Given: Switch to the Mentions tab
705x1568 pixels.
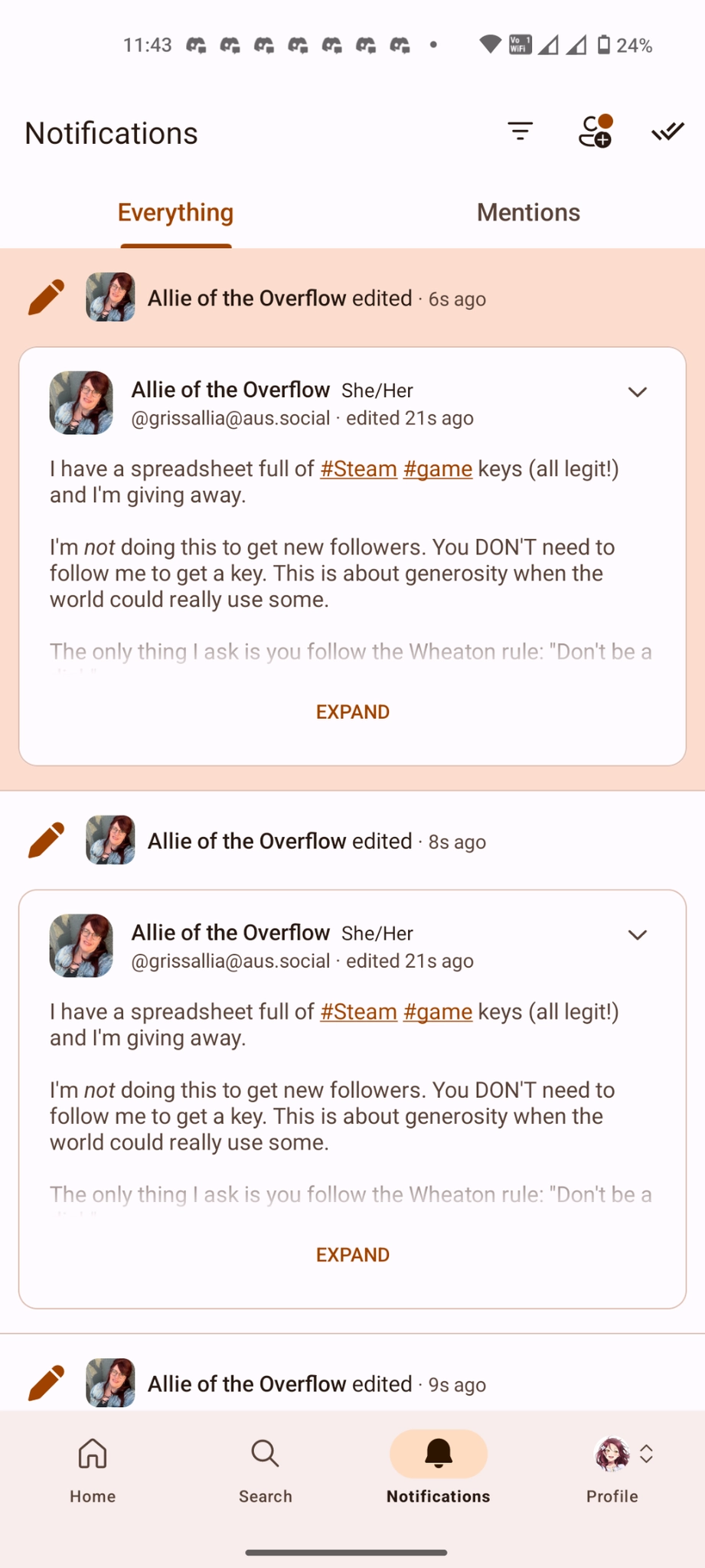Looking at the screenshot, I should pos(528,213).
